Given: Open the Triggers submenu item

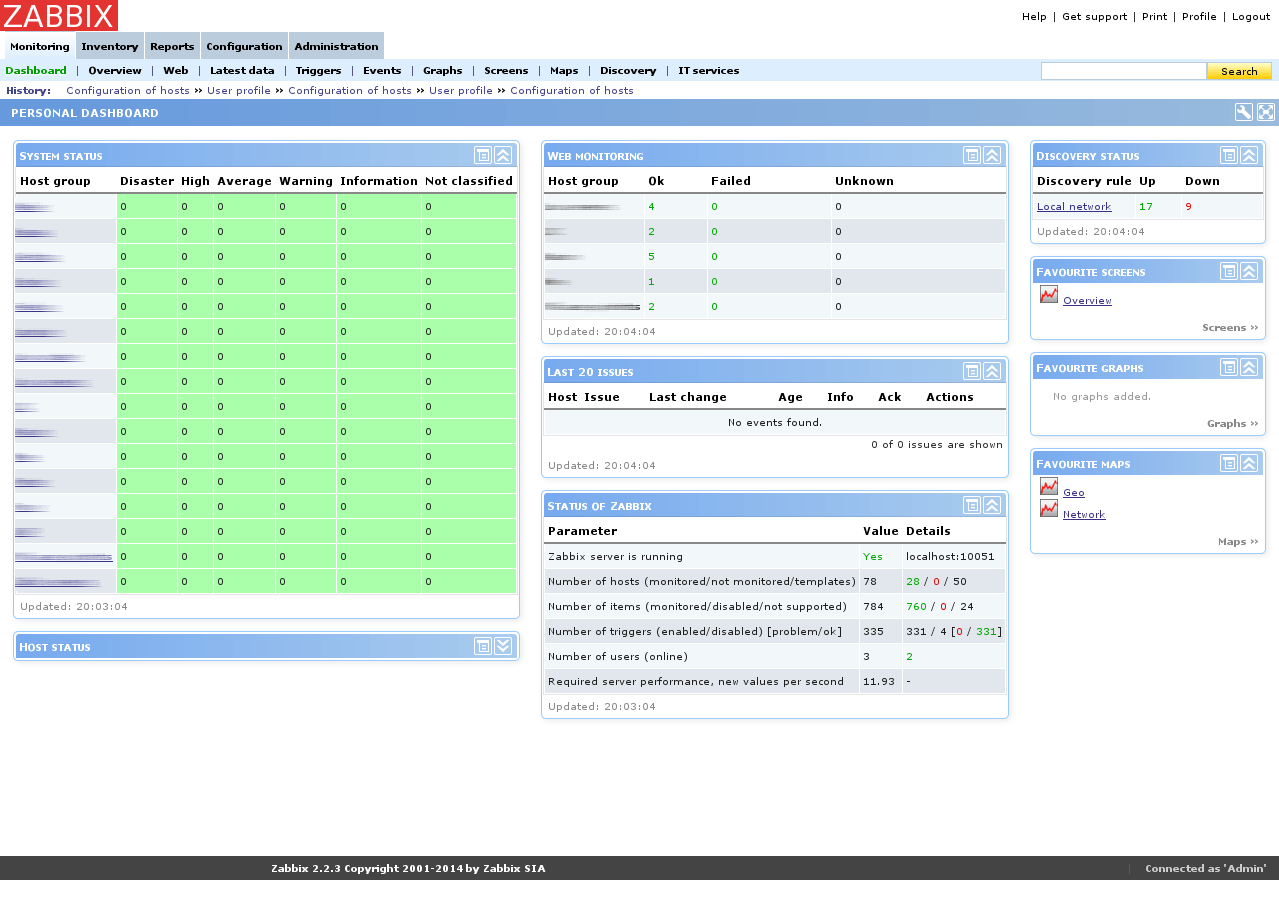Looking at the screenshot, I should pos(318,71).
